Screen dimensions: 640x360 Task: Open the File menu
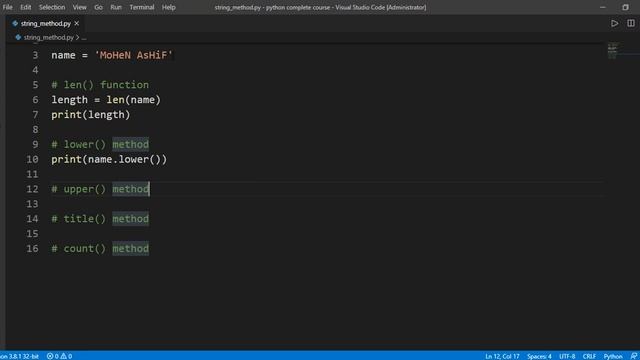tap(7, 7)
